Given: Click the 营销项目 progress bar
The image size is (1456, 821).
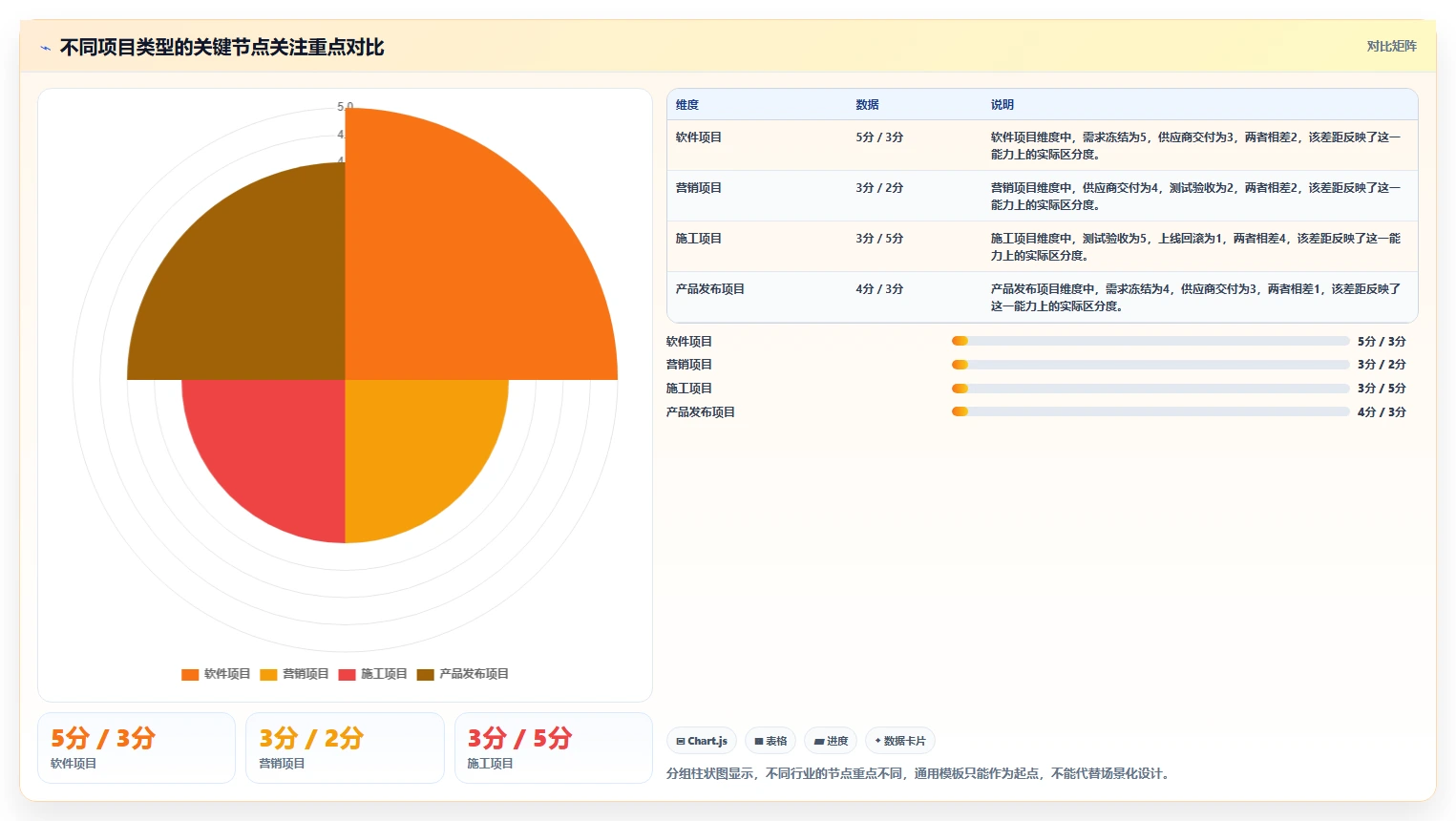Looking at the screenshot, I should tap(1150, 365).
